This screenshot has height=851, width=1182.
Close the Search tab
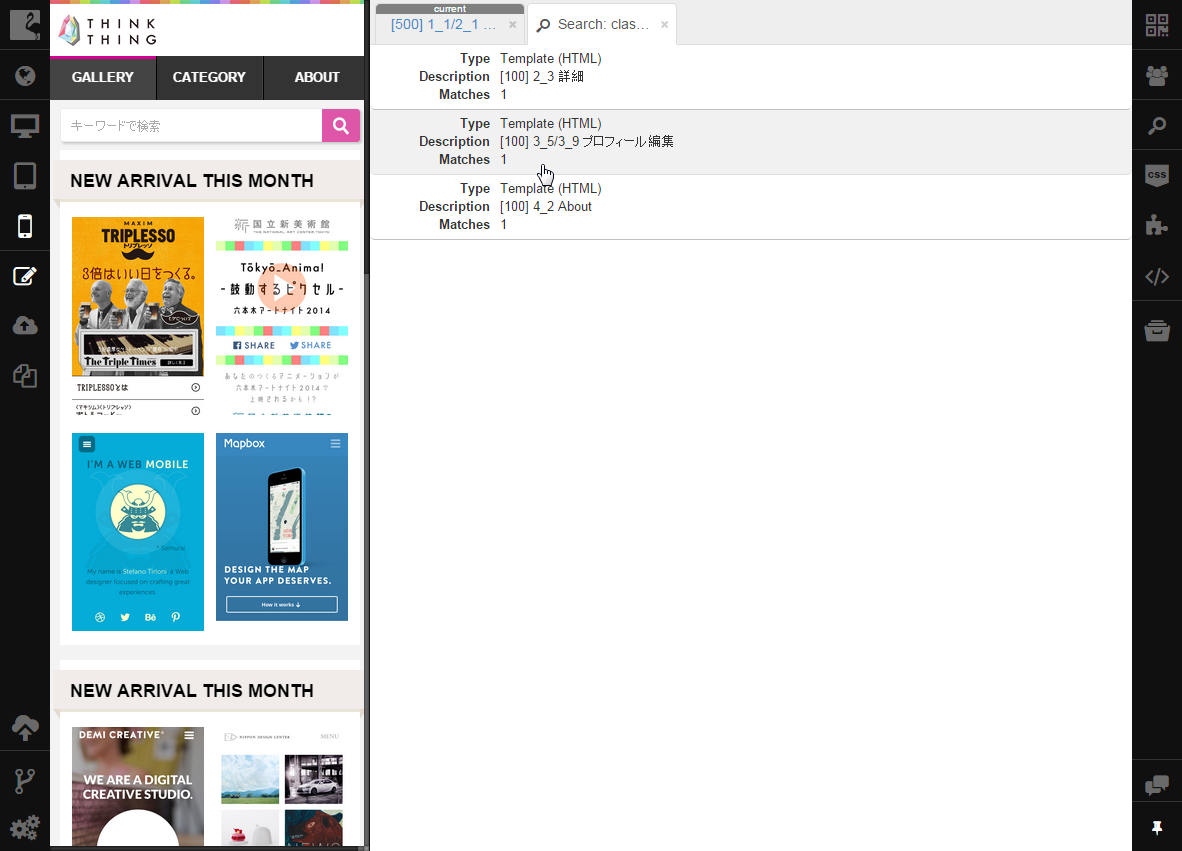pos(665,25)
